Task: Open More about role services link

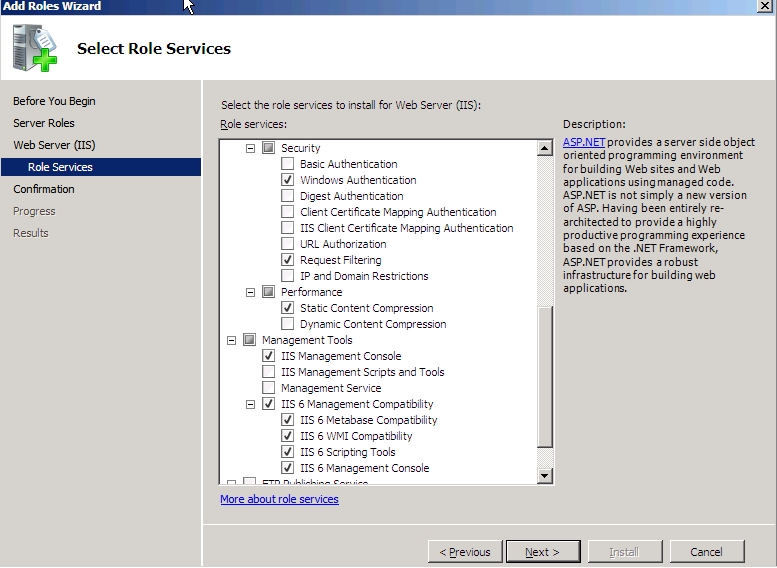Action: click(x=279, y=499)
